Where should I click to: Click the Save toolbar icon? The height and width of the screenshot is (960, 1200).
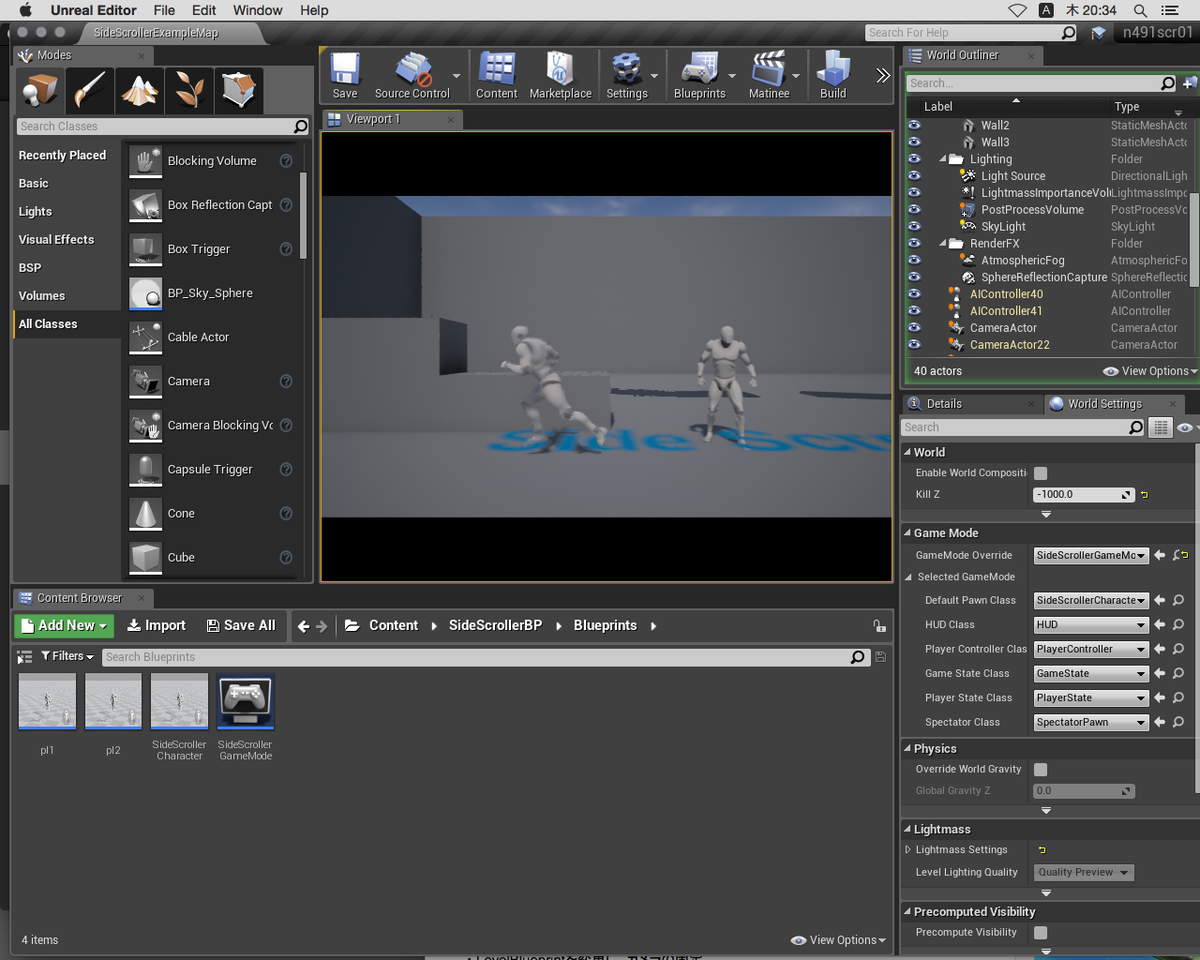(x=345, y=76)
